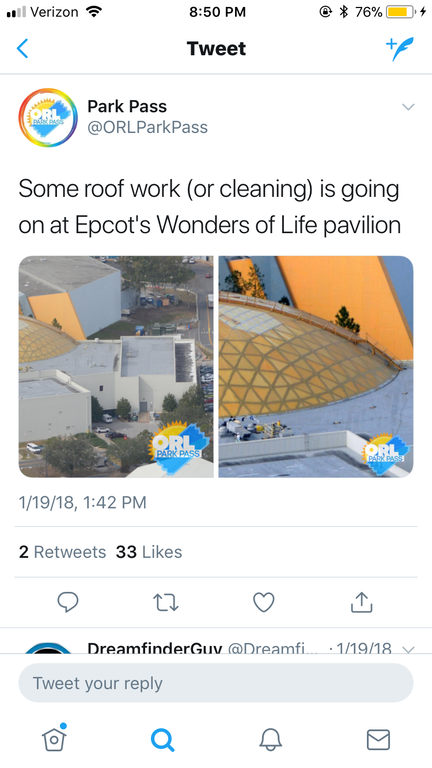Go back using the blue back arrow
This screenshot has width=432, height=768.
coord(23,48)
